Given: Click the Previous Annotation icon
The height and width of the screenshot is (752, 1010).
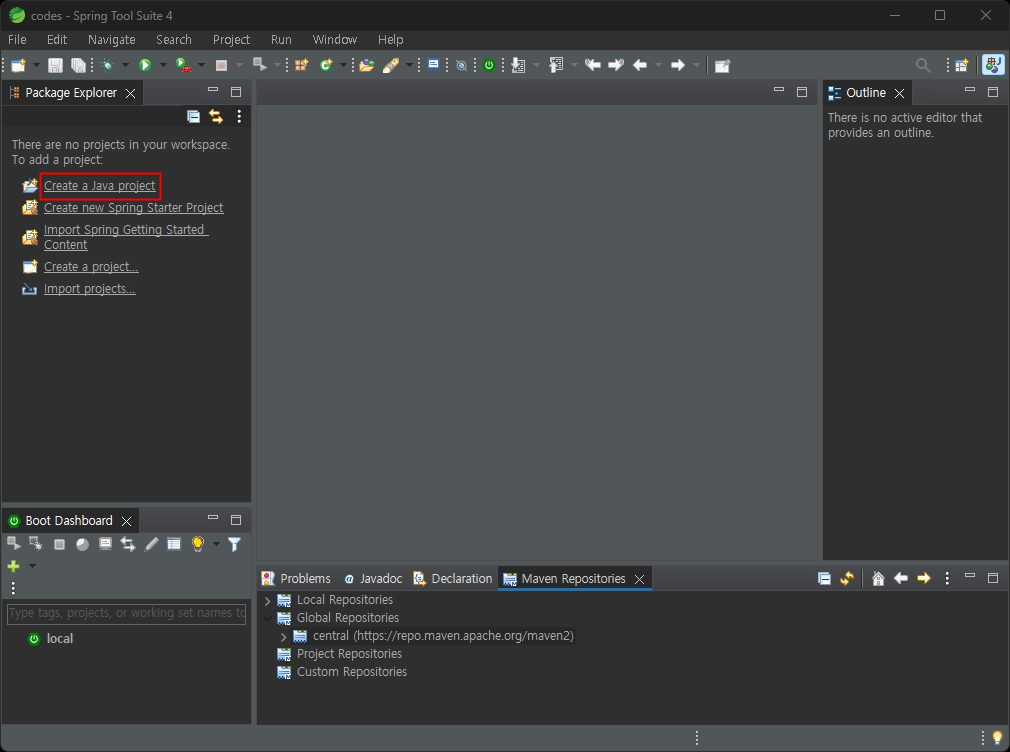Looking at the screenshot, I should (556, 65).
